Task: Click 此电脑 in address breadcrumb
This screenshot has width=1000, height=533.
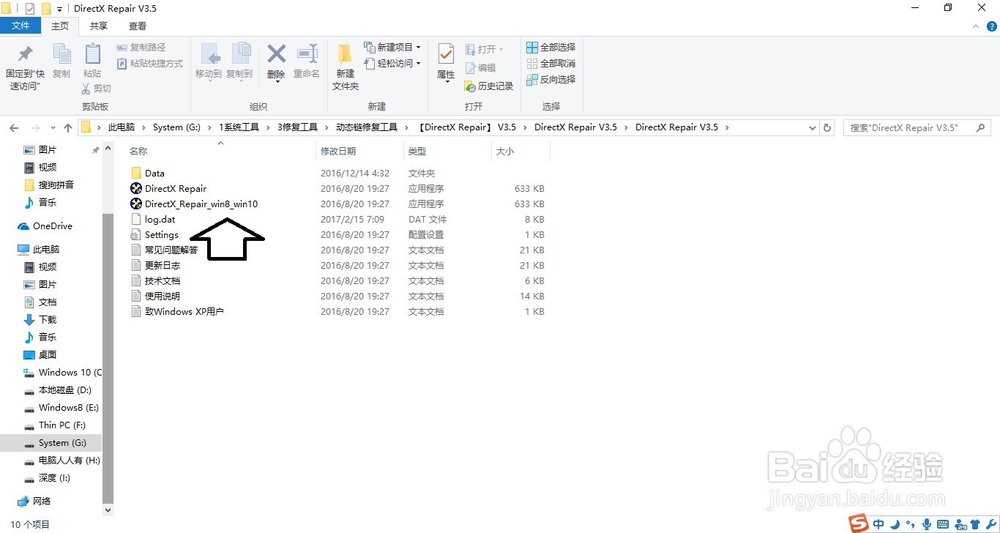Action: tap(121, 128)
